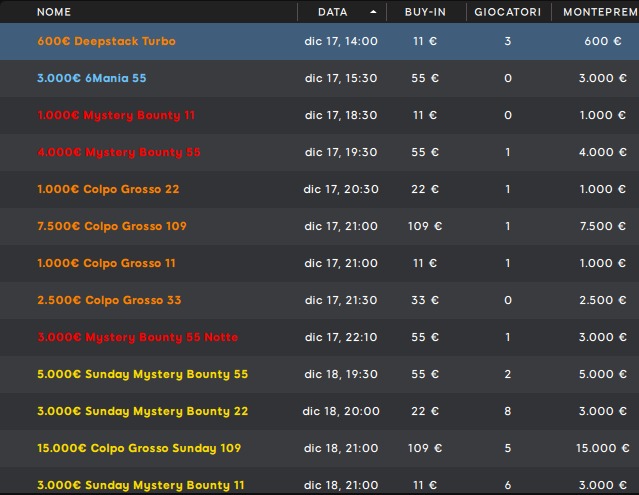This screenshot has height=495, width=639.
Task: Click players count 3 for Deepstack Turbo
Action: 508,41
